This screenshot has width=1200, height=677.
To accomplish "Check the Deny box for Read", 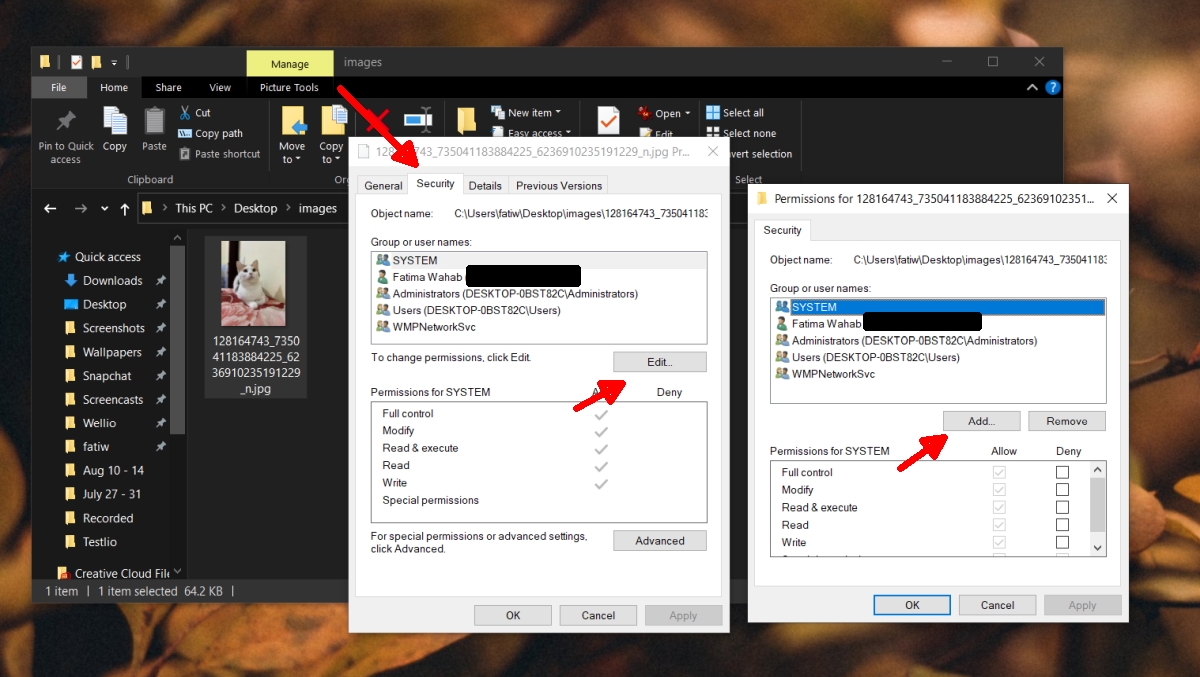I will [1061, 525].
